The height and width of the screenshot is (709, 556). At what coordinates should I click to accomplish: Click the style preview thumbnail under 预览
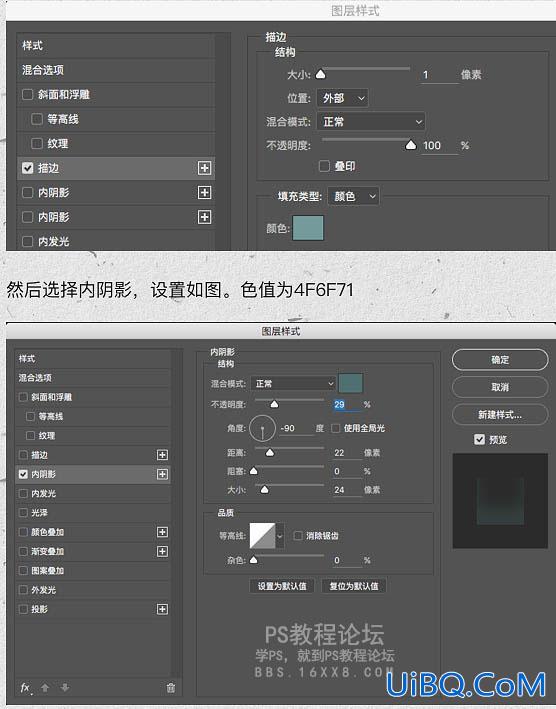pos(500,501)
